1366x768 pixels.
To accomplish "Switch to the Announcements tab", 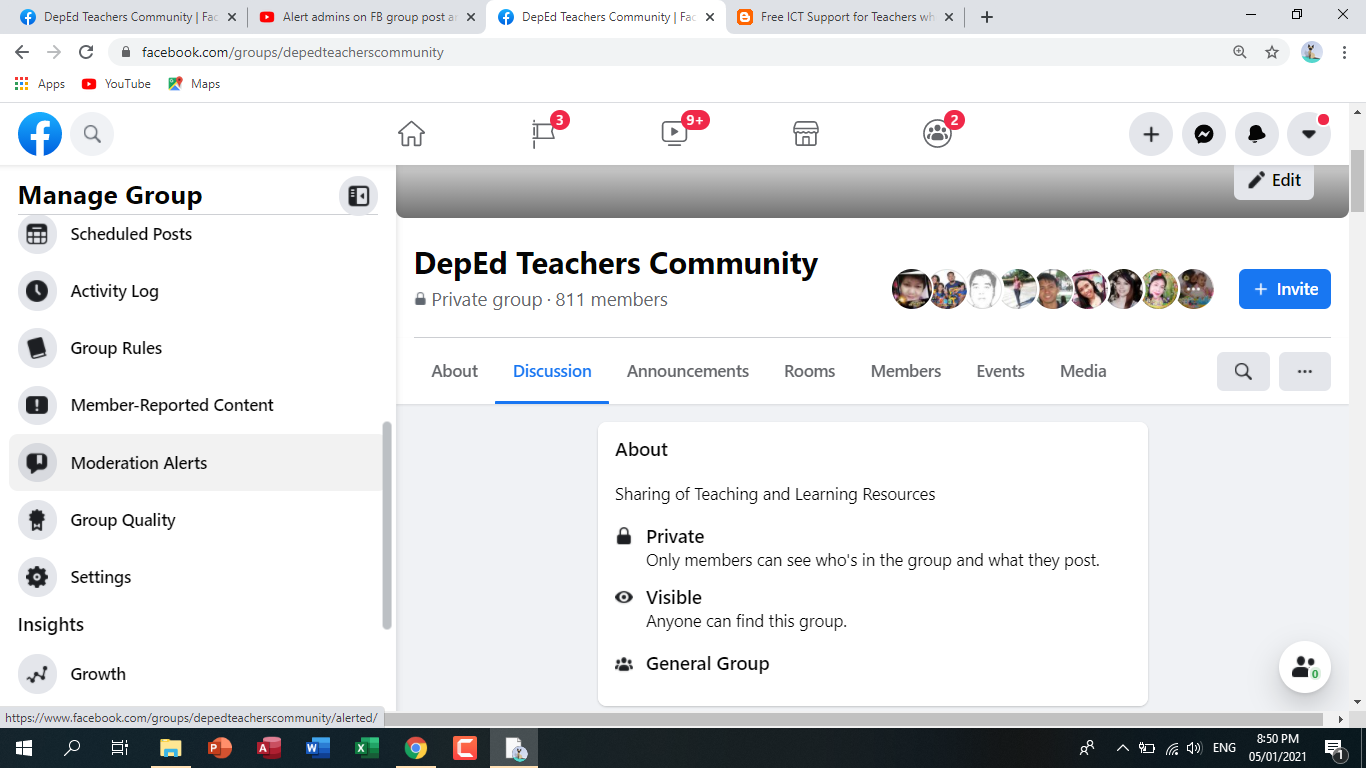I will pos(688,371).
